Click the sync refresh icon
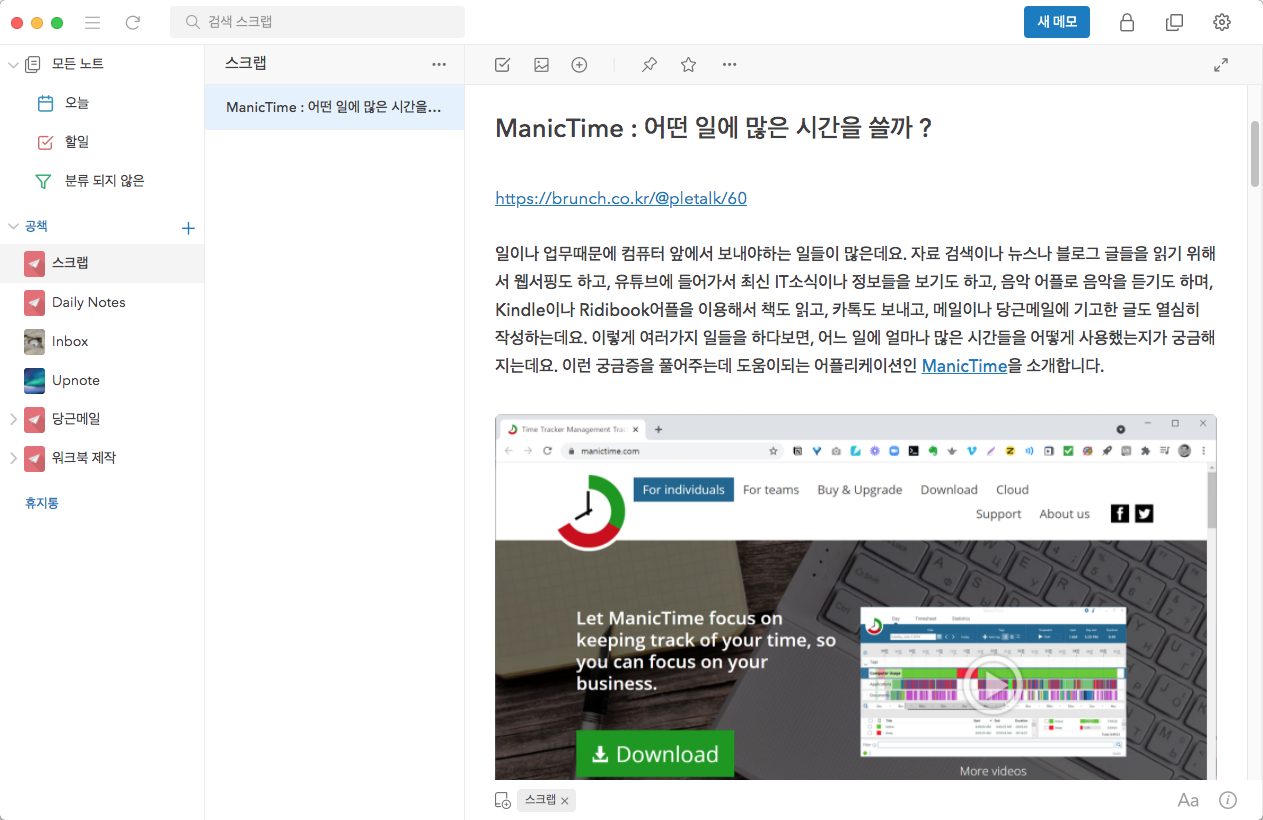Screen dimensions: 1263x820 (x=133, y=22)
